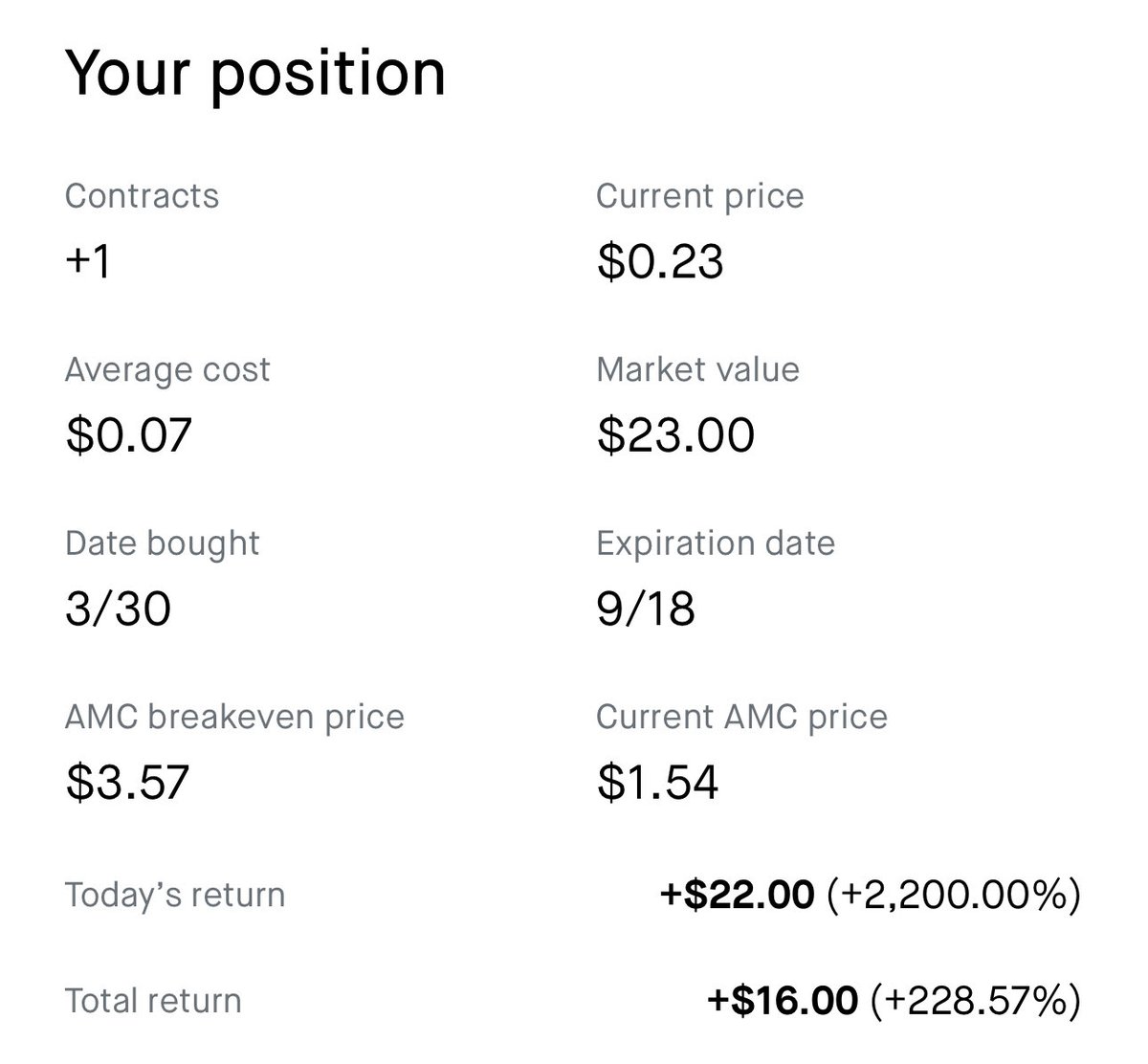This screenshot has height=1064, width=1148.
Task: Select the Today's return row label
Action: (x=175, y=896)
